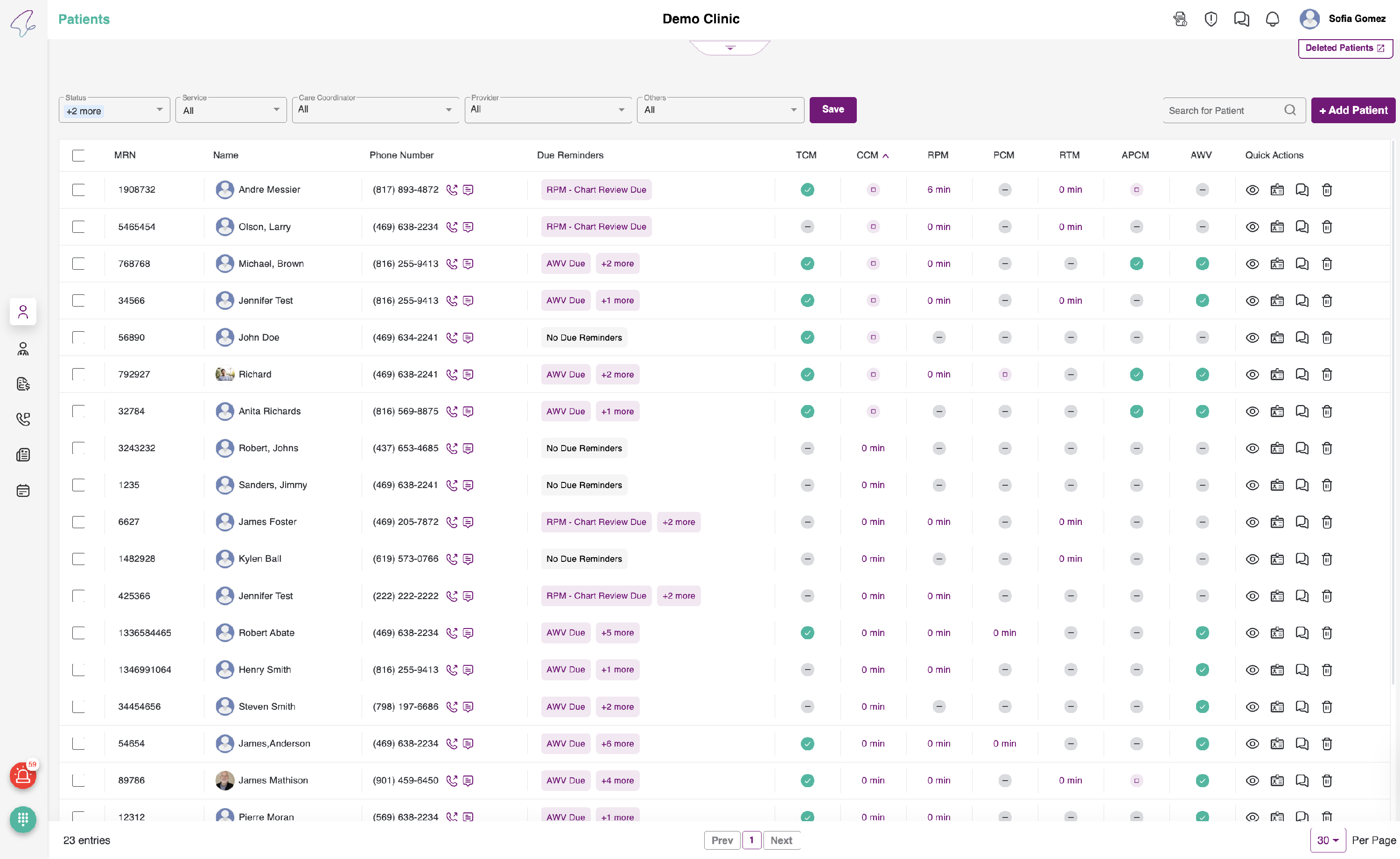Click the notification bell in header
The image size is (1400, 859).
pos(1272,19)
